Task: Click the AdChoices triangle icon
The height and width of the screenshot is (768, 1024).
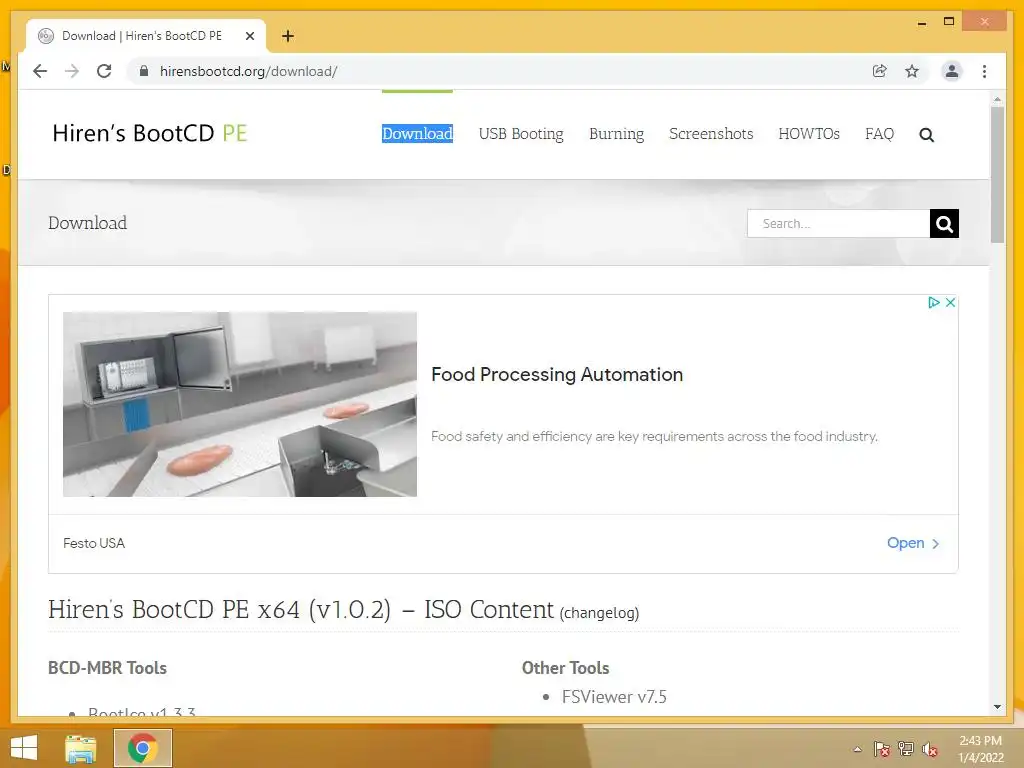Action: tap(934, 302)
